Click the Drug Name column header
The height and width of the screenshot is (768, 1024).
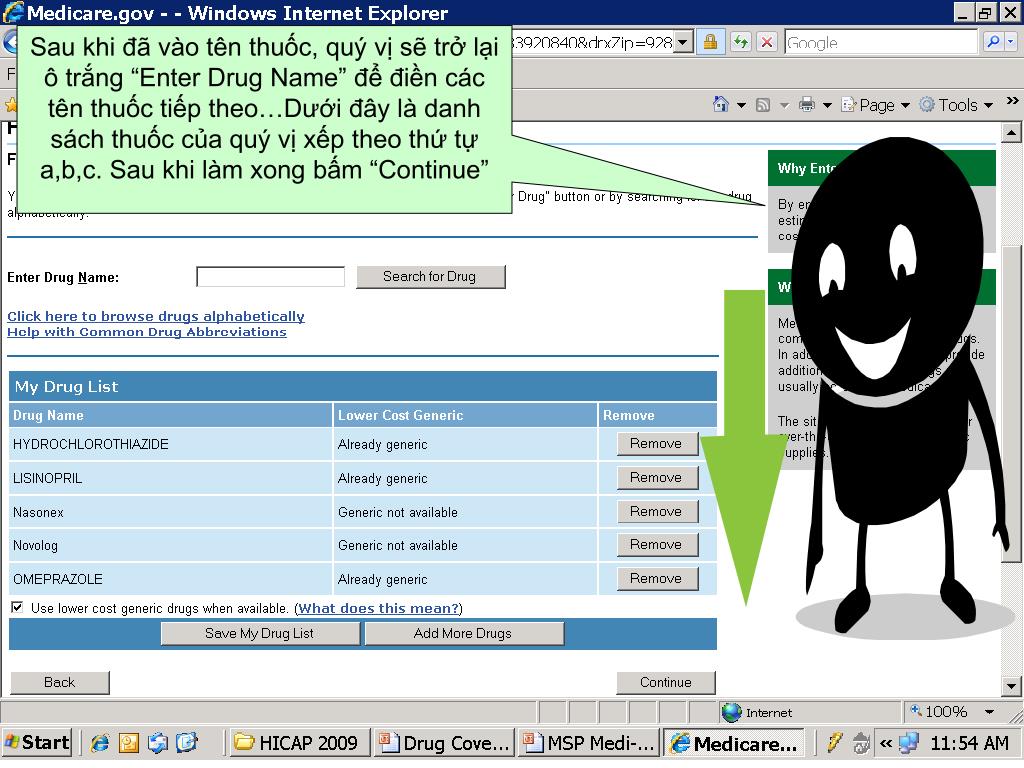(171, 415)
